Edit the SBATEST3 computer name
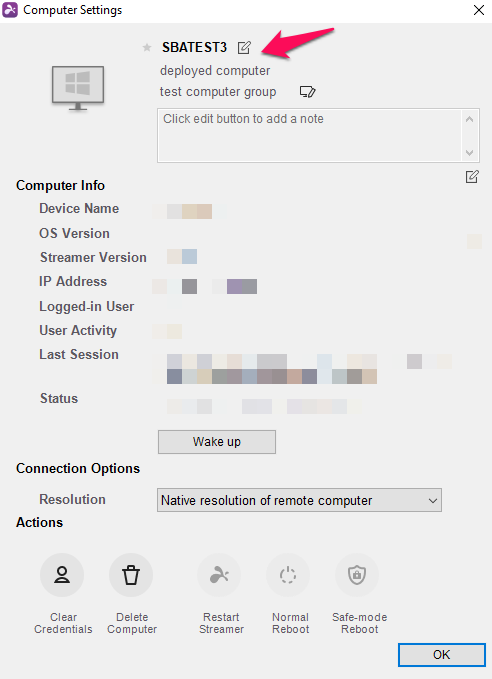 point(244,47)
